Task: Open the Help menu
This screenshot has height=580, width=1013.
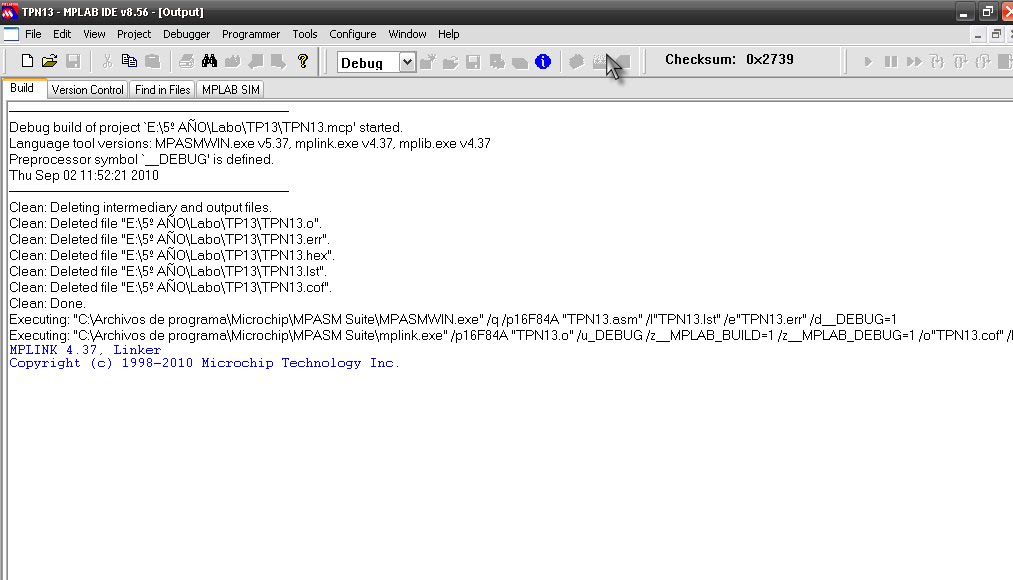Action: (x=448, y=34)
